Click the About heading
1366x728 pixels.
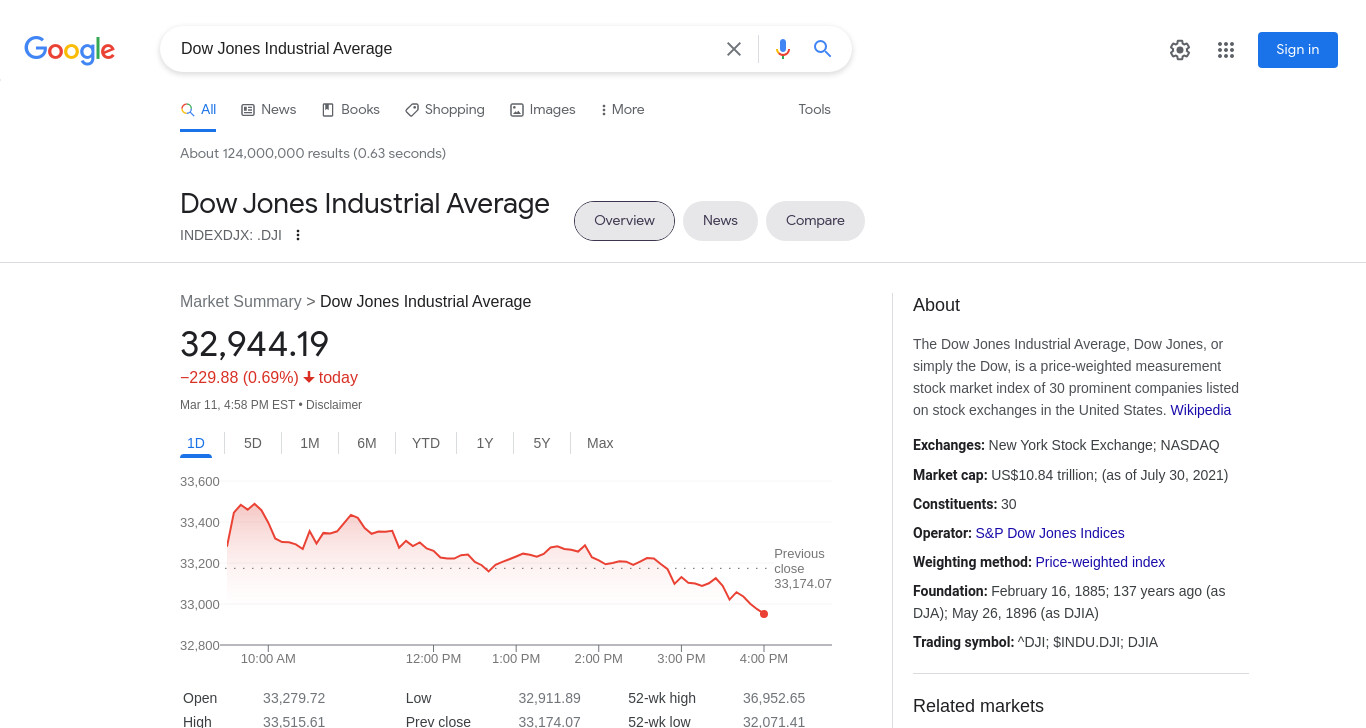pos(936,305)
